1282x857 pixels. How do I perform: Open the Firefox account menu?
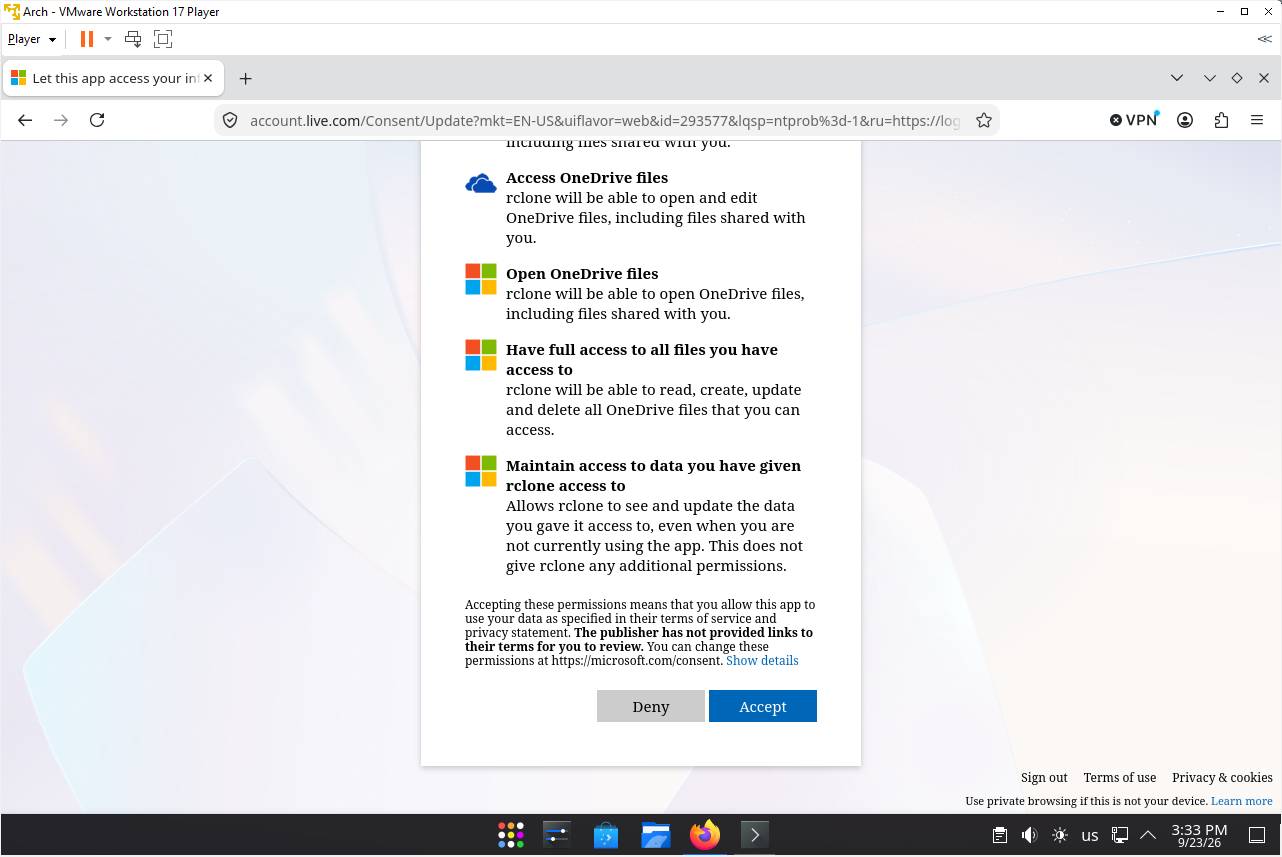(x=1185, y=120)
